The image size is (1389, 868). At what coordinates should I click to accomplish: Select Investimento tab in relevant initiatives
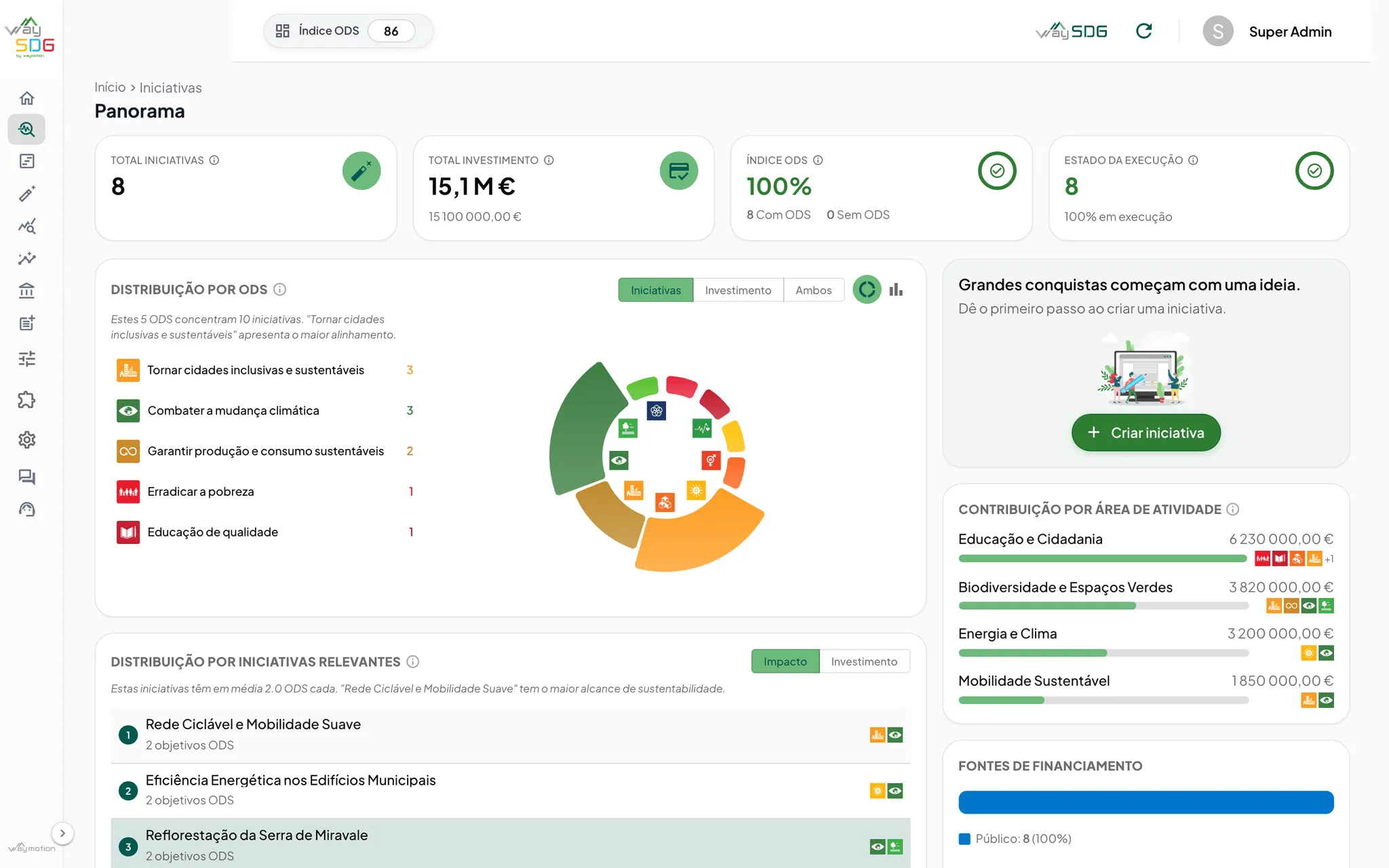click(864, 661)
